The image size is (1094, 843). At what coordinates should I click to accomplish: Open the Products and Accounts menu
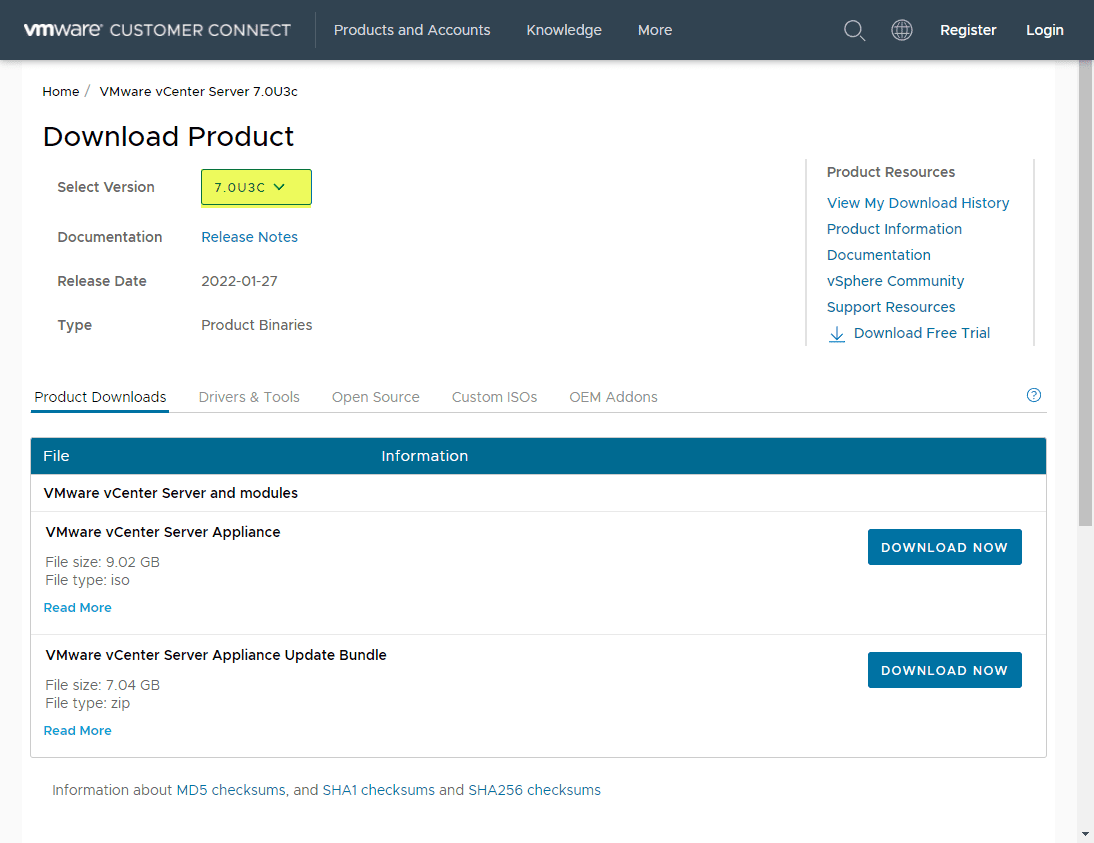(412, 30)
